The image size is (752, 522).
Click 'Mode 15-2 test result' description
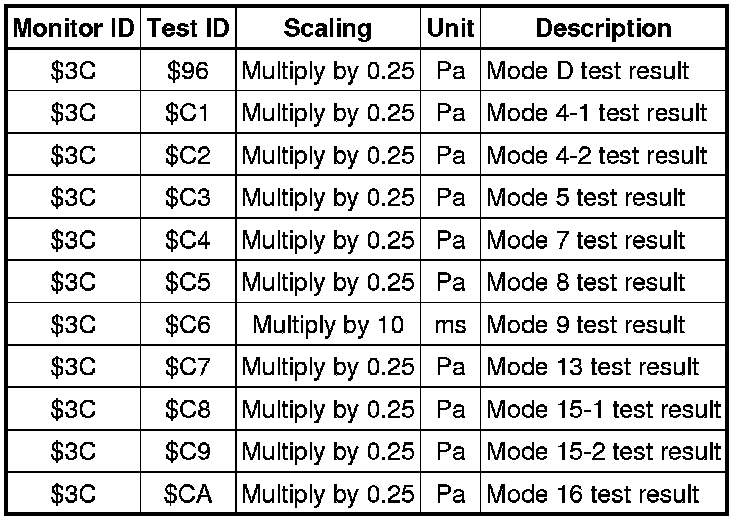[603, 452]
